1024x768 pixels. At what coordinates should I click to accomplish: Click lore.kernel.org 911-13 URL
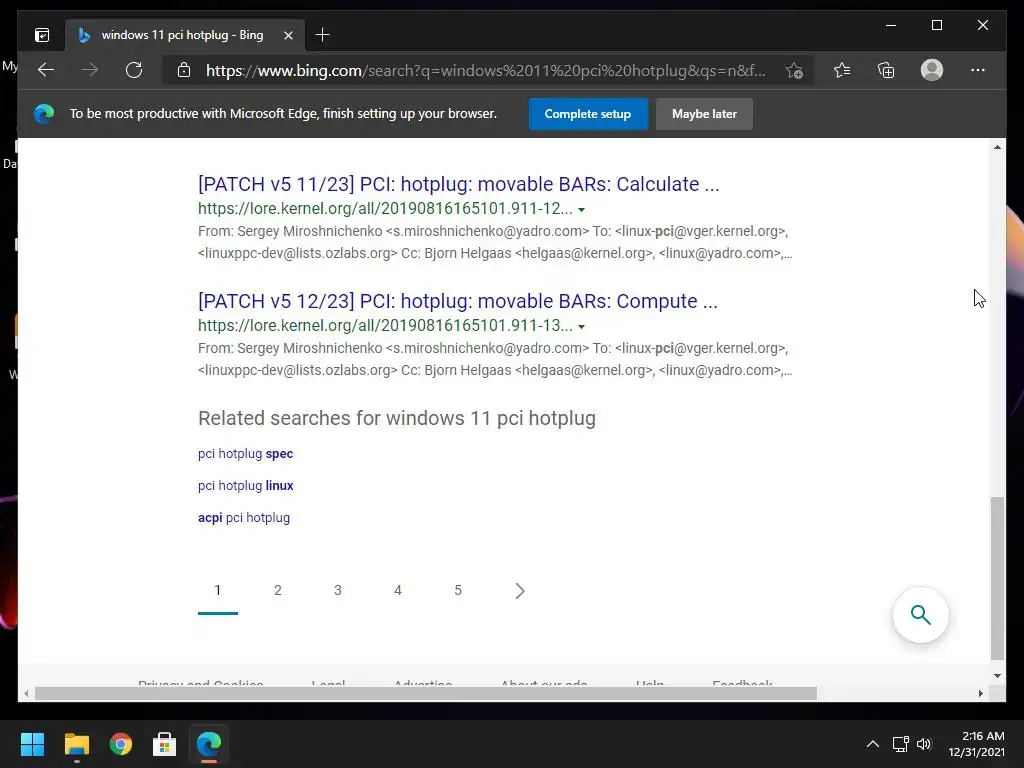tap(385, 325)
